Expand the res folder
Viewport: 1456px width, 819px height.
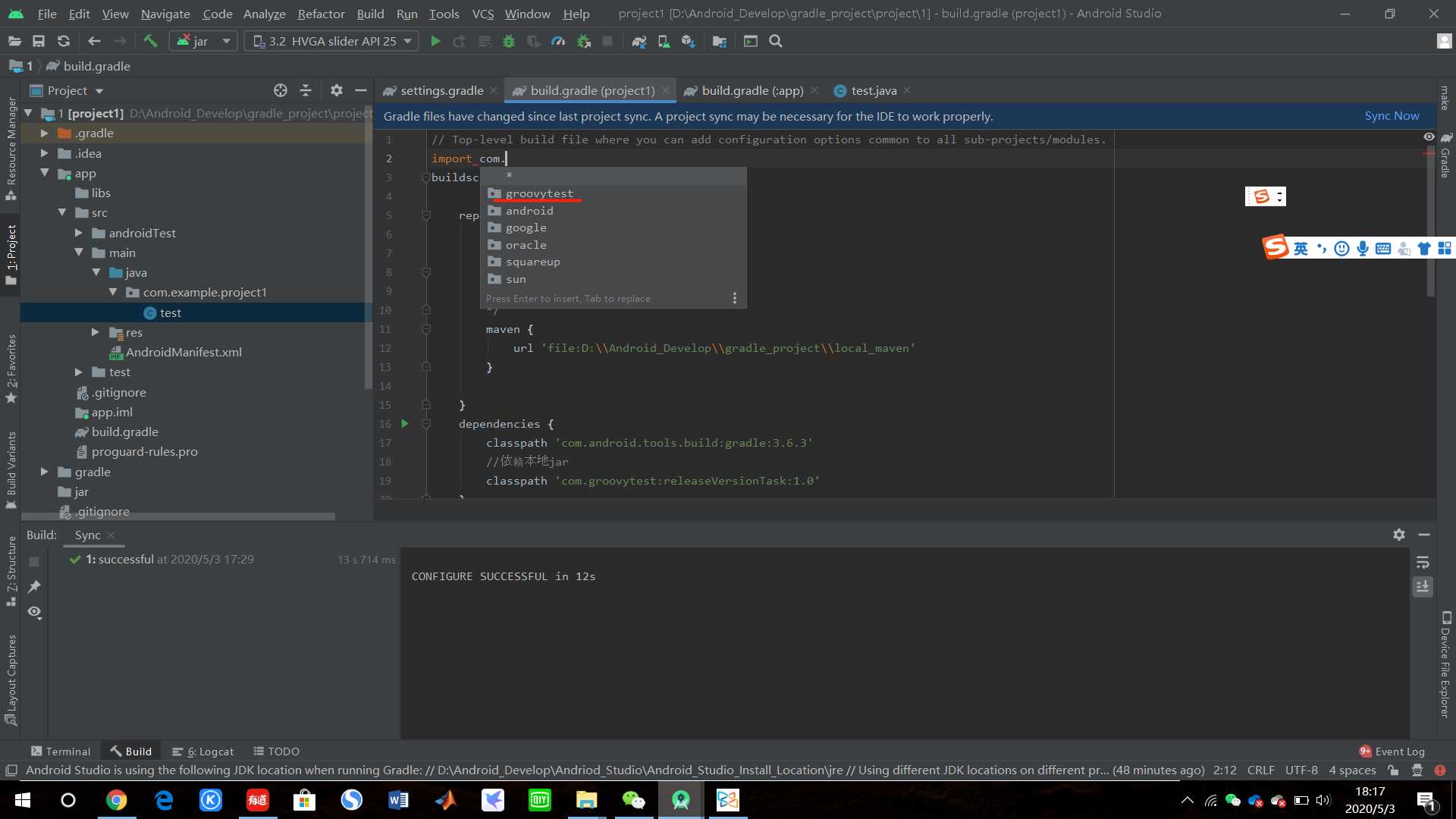coord(95,332)
